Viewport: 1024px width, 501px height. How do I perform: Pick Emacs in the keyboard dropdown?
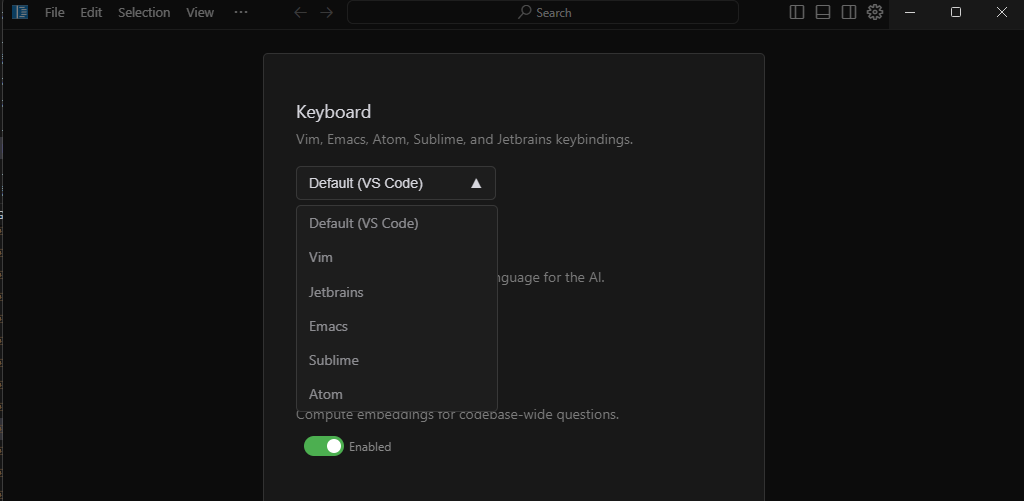pos(328,326)
